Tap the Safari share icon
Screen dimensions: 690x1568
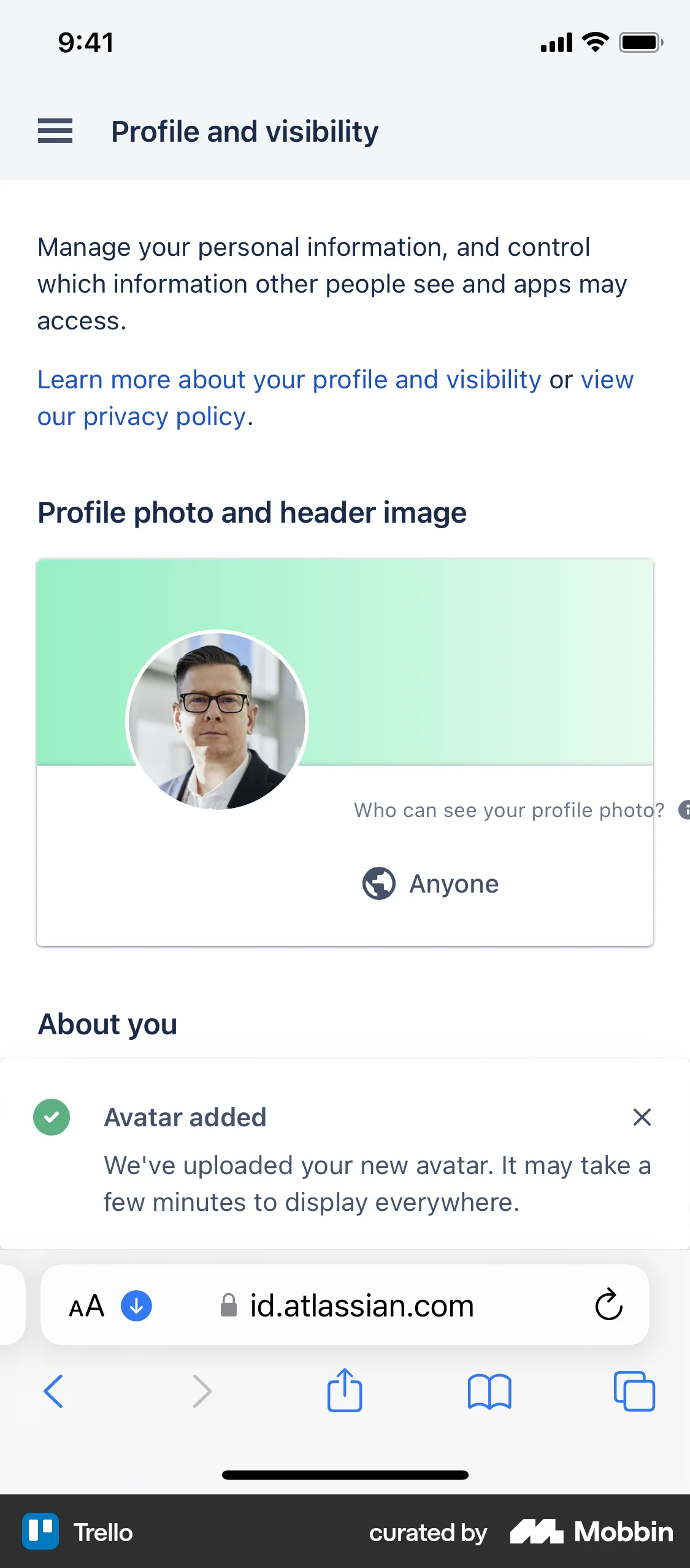[345, 1391]
